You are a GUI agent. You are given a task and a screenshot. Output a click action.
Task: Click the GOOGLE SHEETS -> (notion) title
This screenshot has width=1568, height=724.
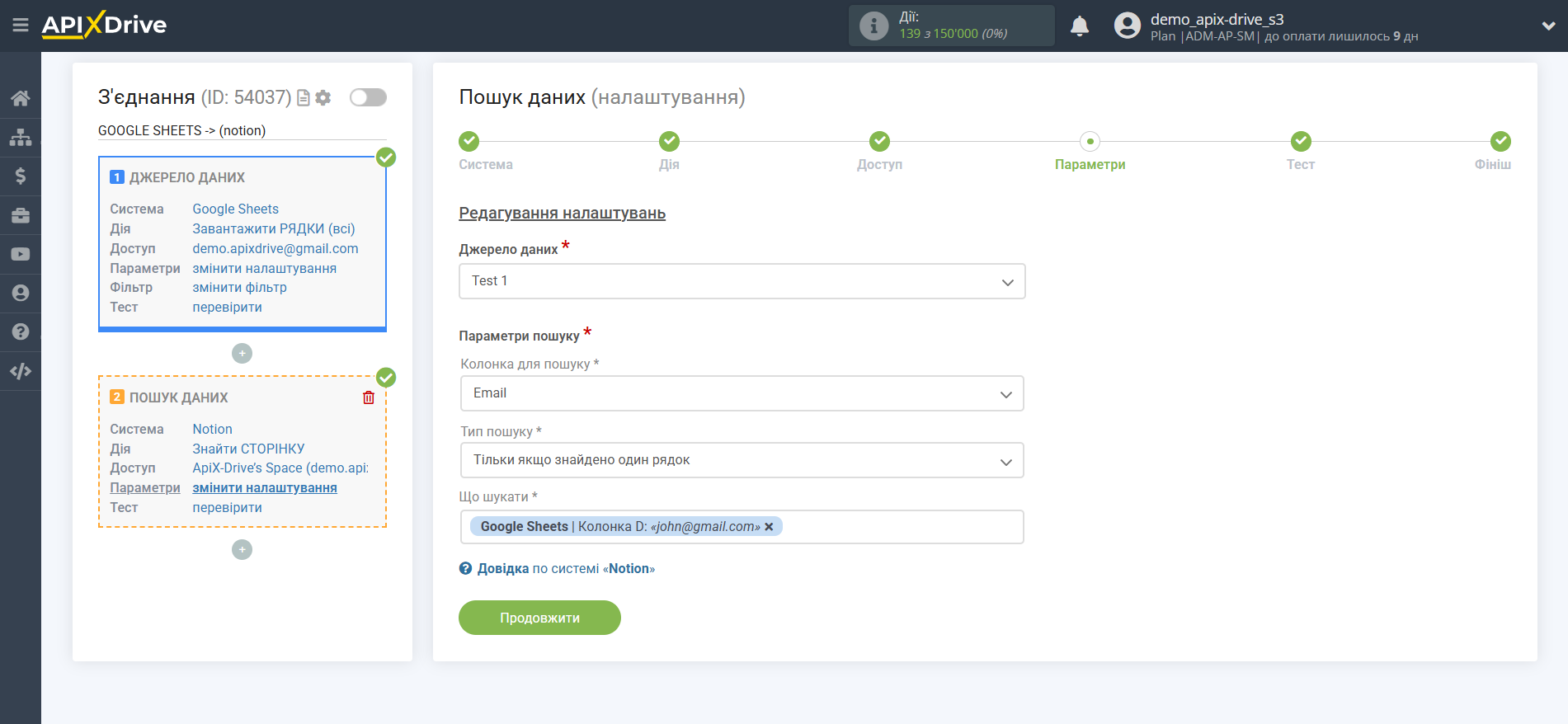(x=181, y=130)
